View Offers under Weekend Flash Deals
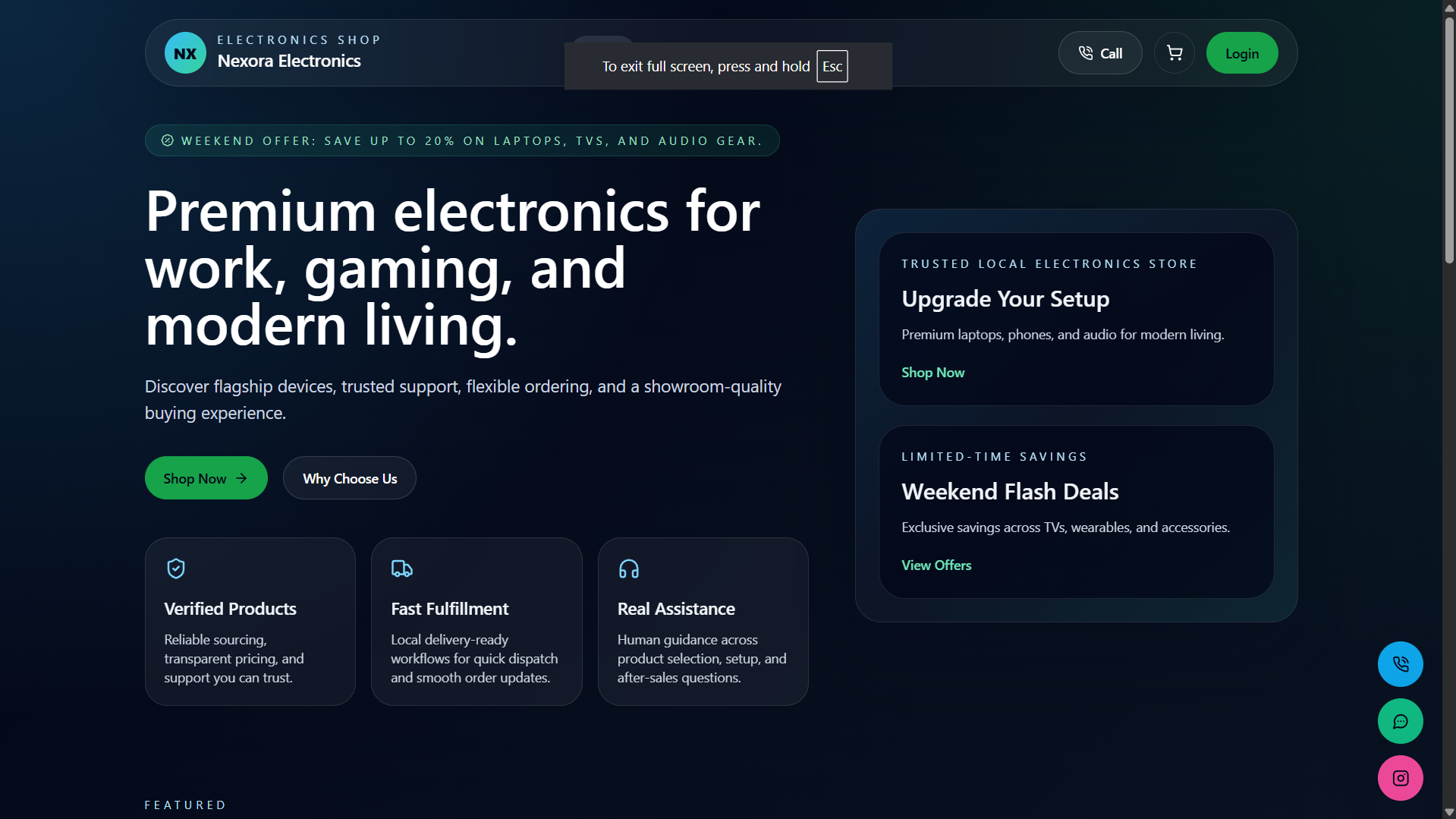The height and width of the screenshot is (819, 1456). [x=936, y=565]
